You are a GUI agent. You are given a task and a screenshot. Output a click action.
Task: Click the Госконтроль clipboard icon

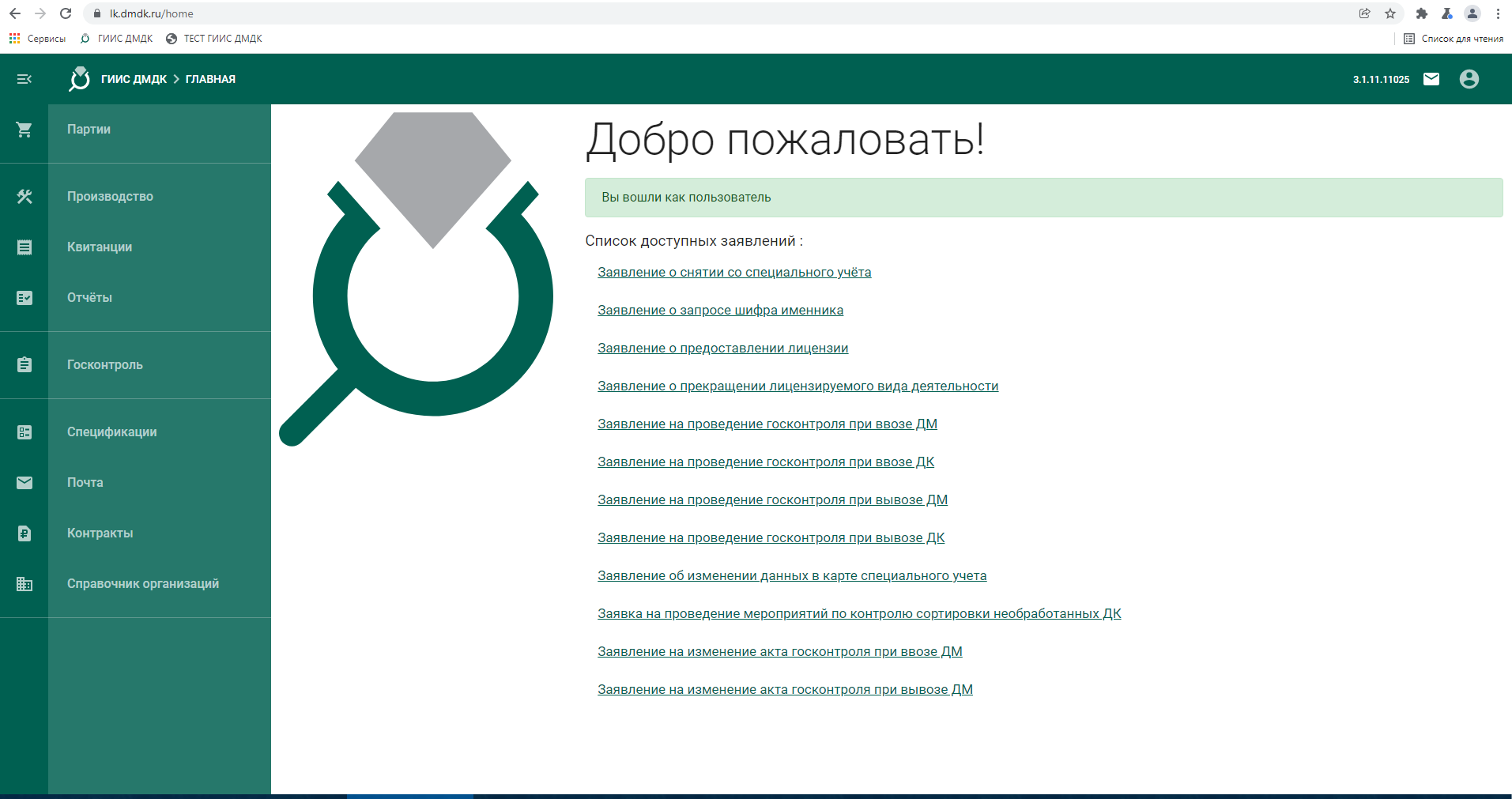click(25, 365)
